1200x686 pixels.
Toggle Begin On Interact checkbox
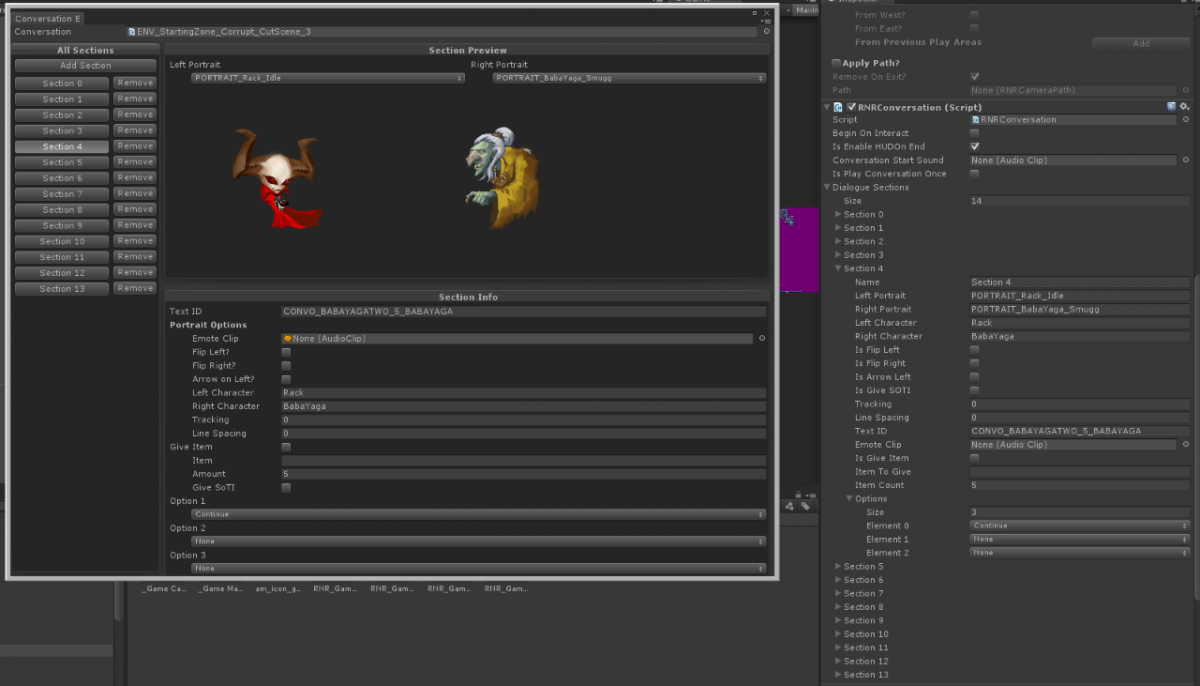coord(975,133)
